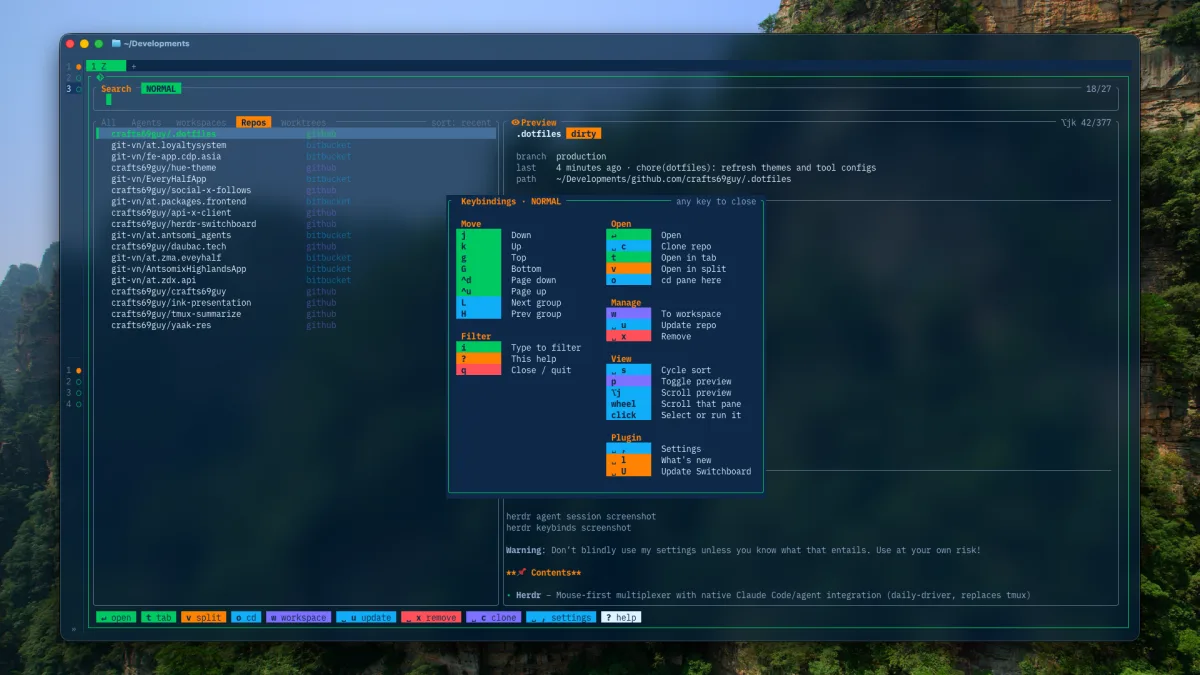Click the 'w workspace' button in bottom bar

(298, 618)
